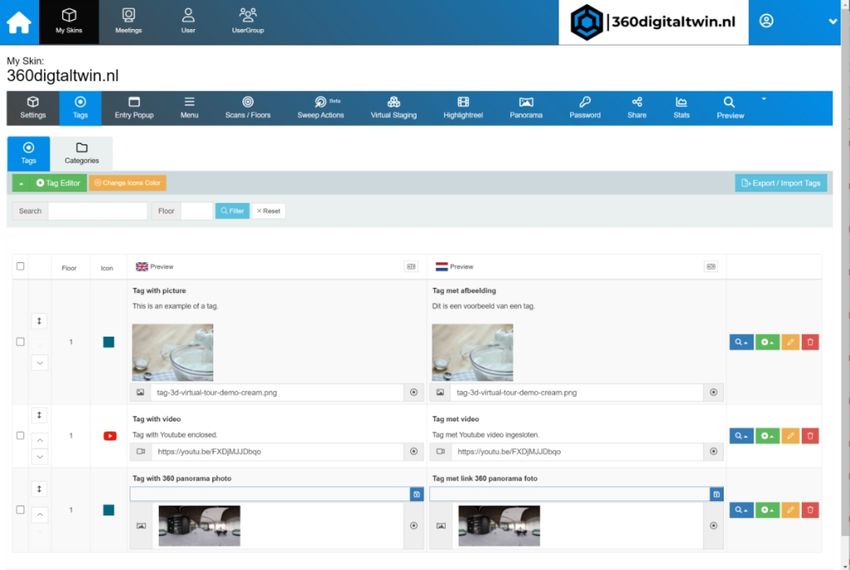Expand the blue toolbar overflow caret
This screenshot has width=850, height=570.
pos(764,99)
